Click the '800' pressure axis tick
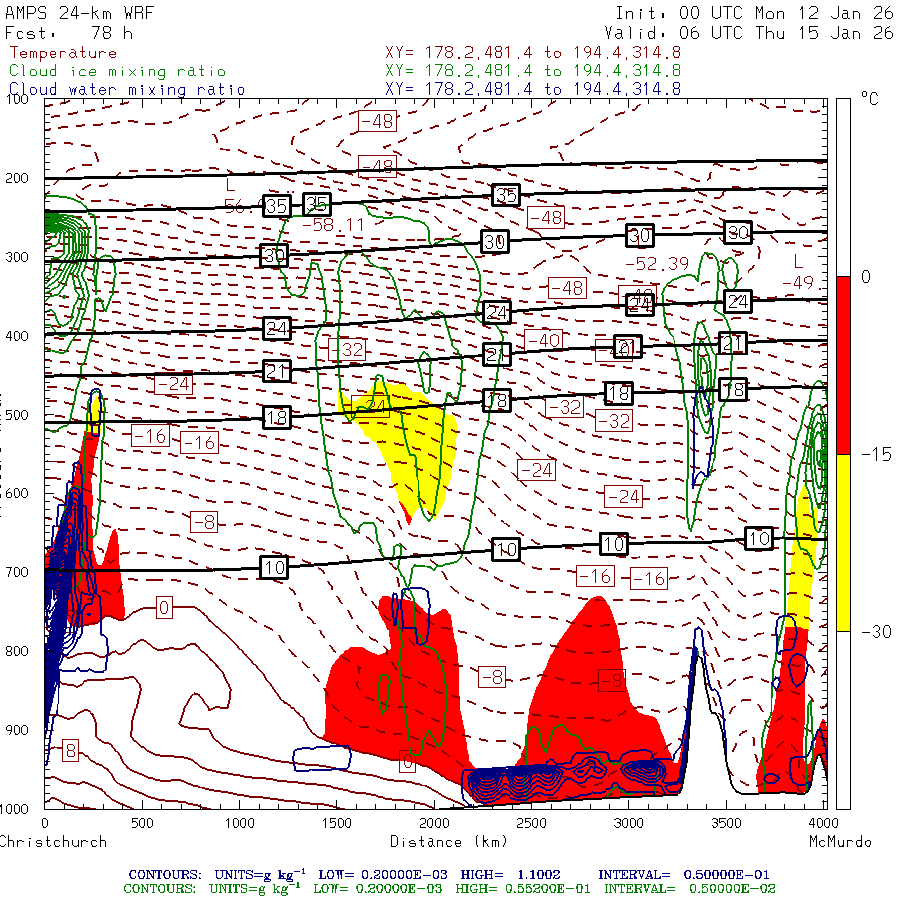The image size is (900, 900). 17,651
